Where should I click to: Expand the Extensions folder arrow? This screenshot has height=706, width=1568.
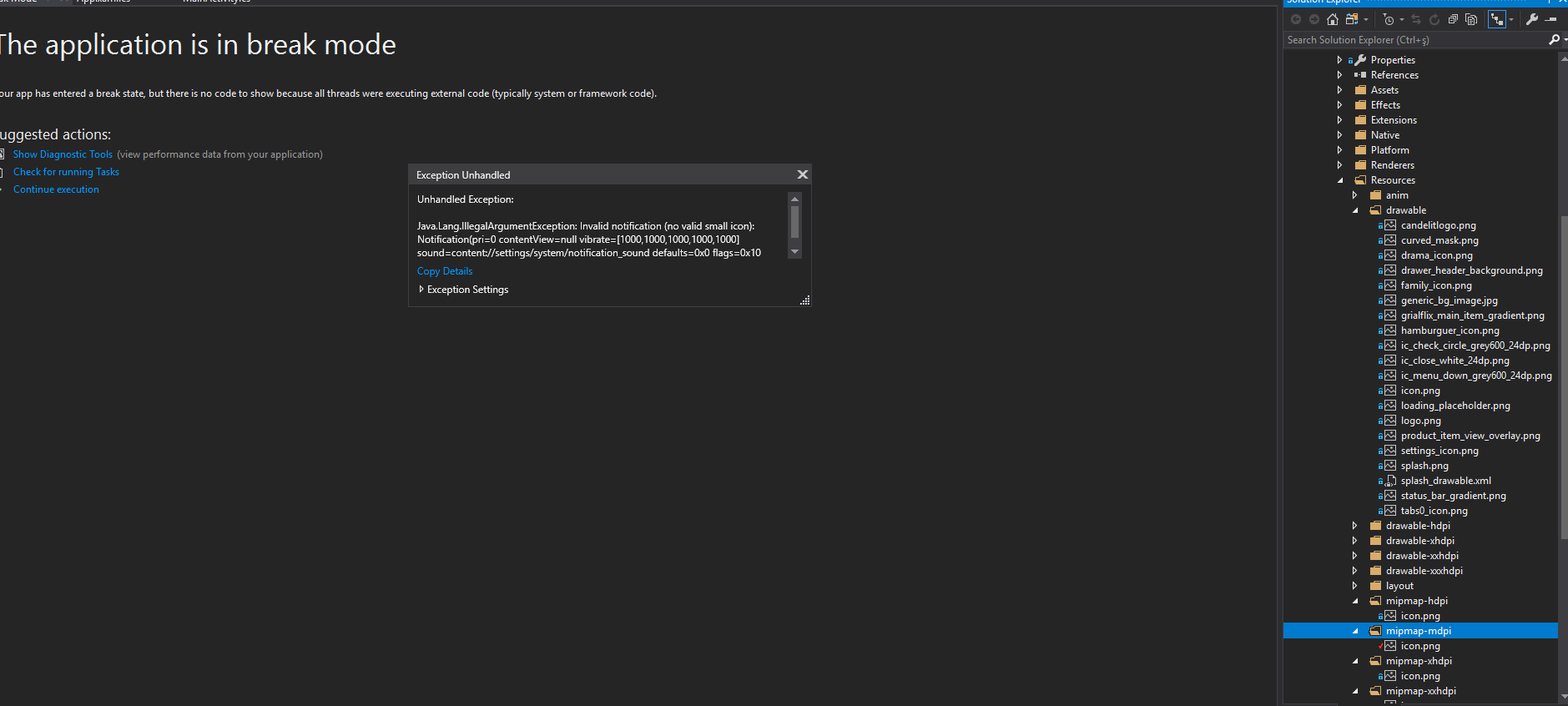pyautogui.click(x=1340, y=120)
